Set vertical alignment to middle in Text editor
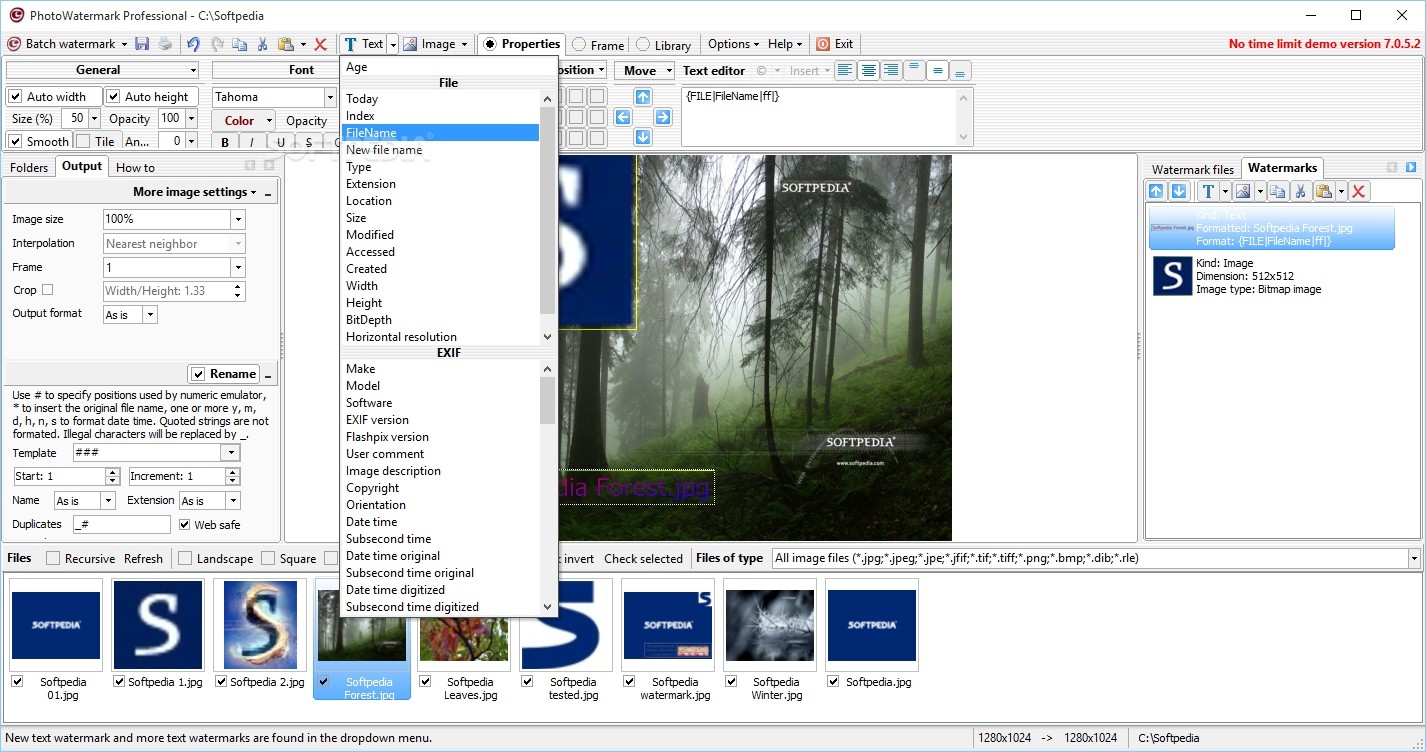The height and width of the screenshot is (752, 1426). (x=937, y=70)
